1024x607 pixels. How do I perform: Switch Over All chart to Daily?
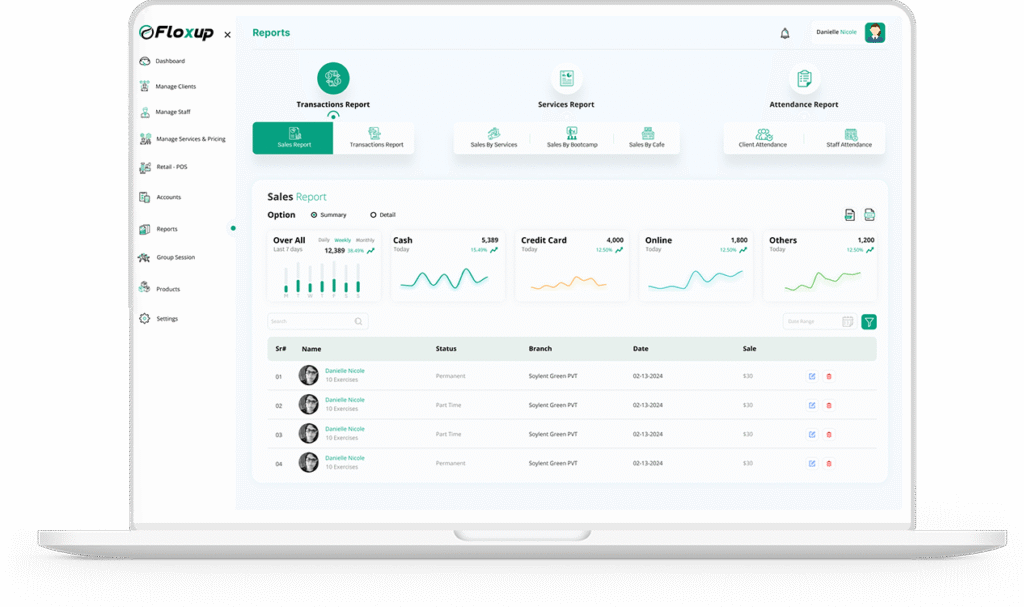tap(324, 240)
